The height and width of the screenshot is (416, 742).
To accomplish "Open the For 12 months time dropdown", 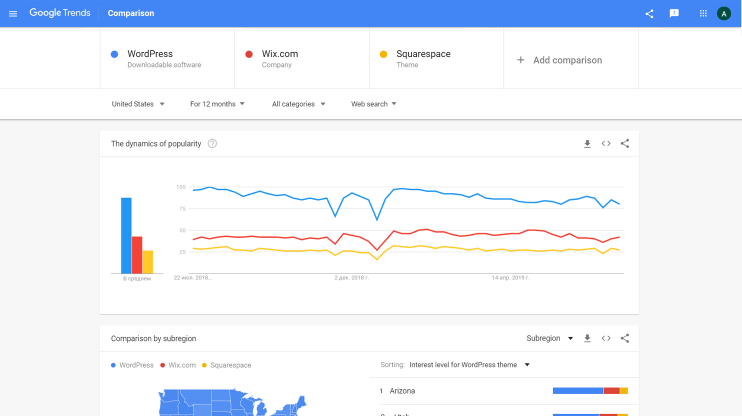I will point(217,104).
